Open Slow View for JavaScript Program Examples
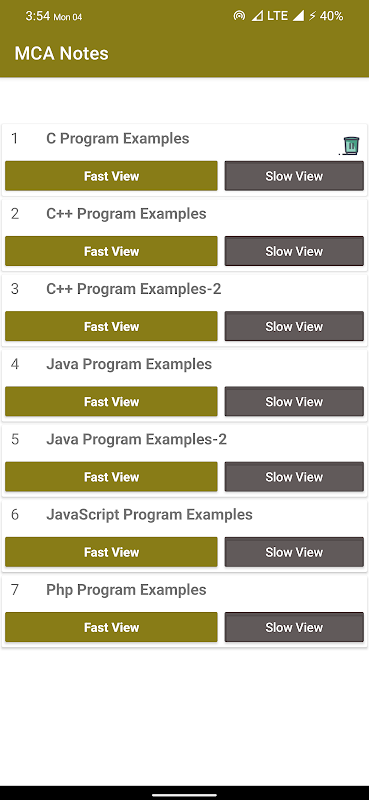Image resolution: width=369 pixels, height=800 pixels. pos(294,552)
